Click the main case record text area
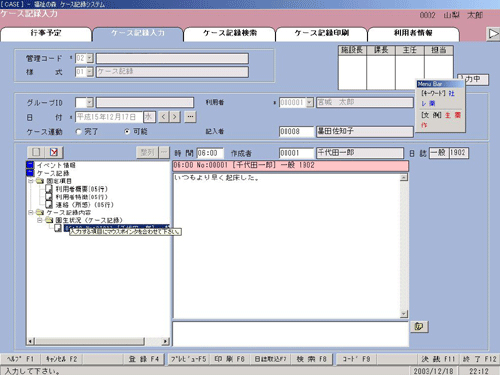Screen dimensions: 500x375 click(x=287, y=246)
